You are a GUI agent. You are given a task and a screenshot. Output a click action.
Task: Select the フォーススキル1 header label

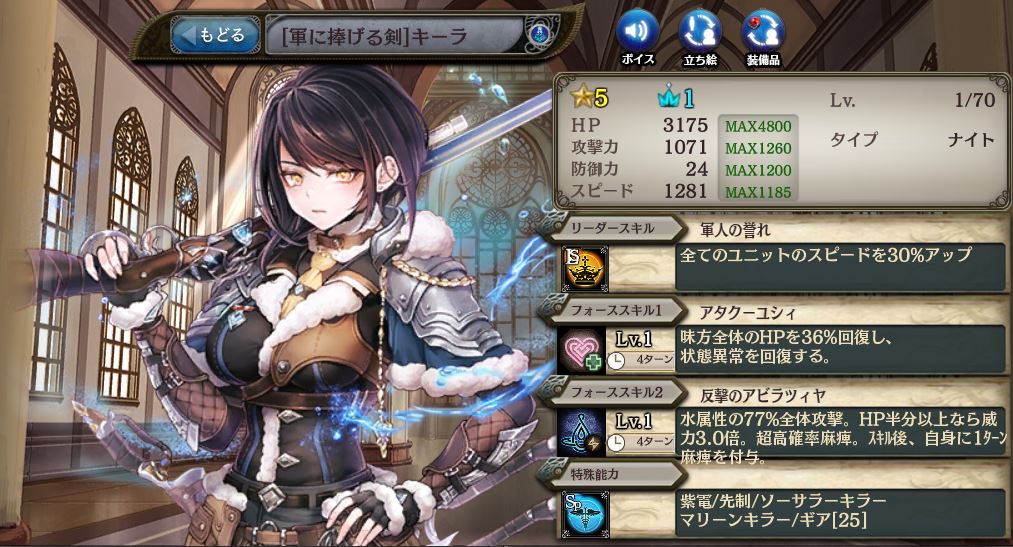pyautogui.click(x=616, y=311)
